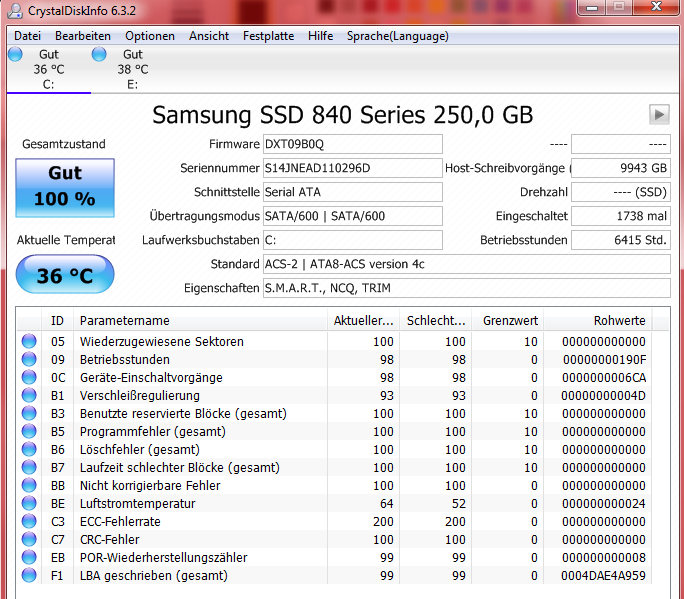Click the Samsung SSD 840 Series title text
684x599 pixels.
click(x=342, y=115)
